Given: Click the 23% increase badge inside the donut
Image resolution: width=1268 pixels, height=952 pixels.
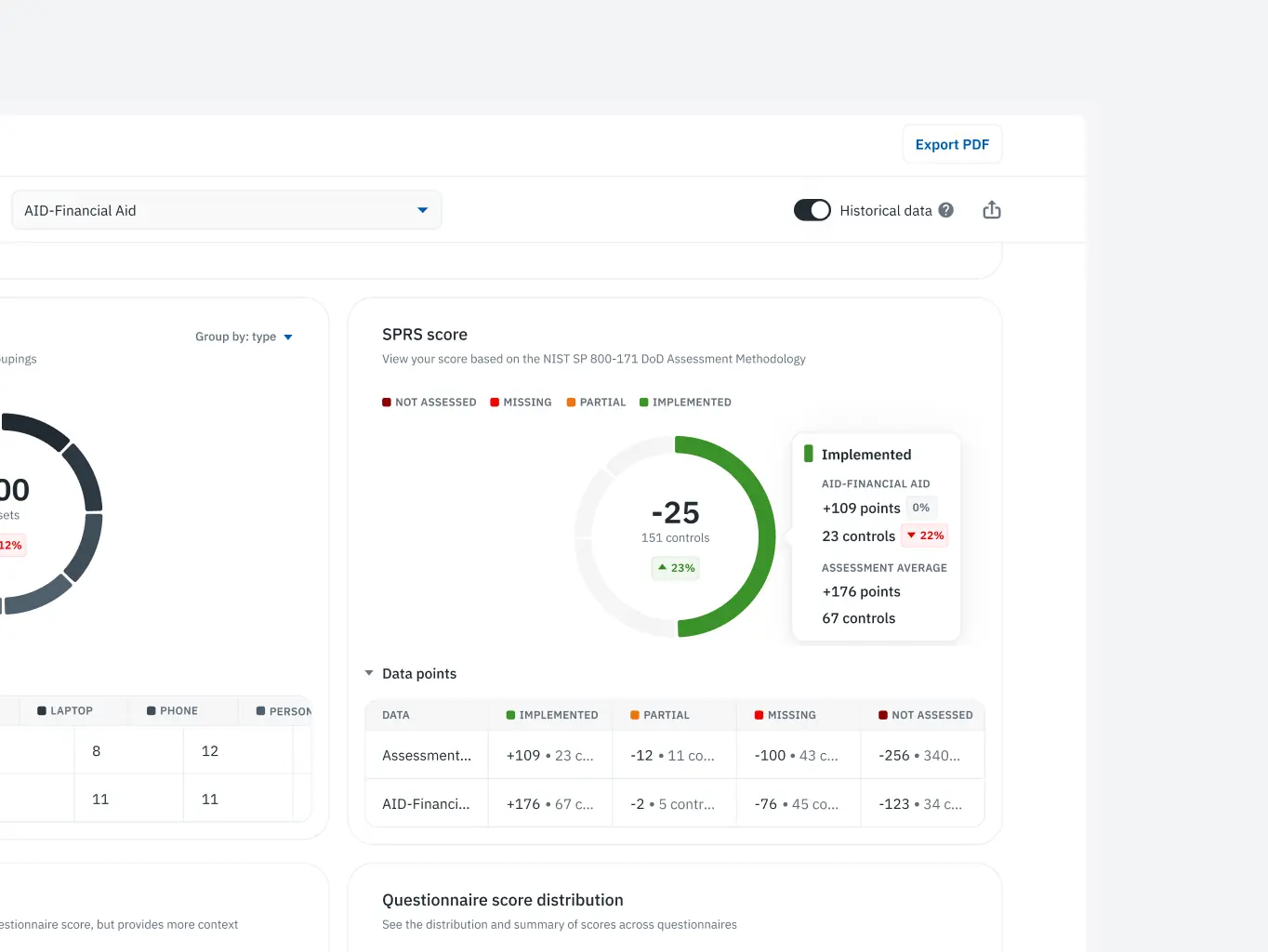Looking at the screenshot, I should click(675, 568).
